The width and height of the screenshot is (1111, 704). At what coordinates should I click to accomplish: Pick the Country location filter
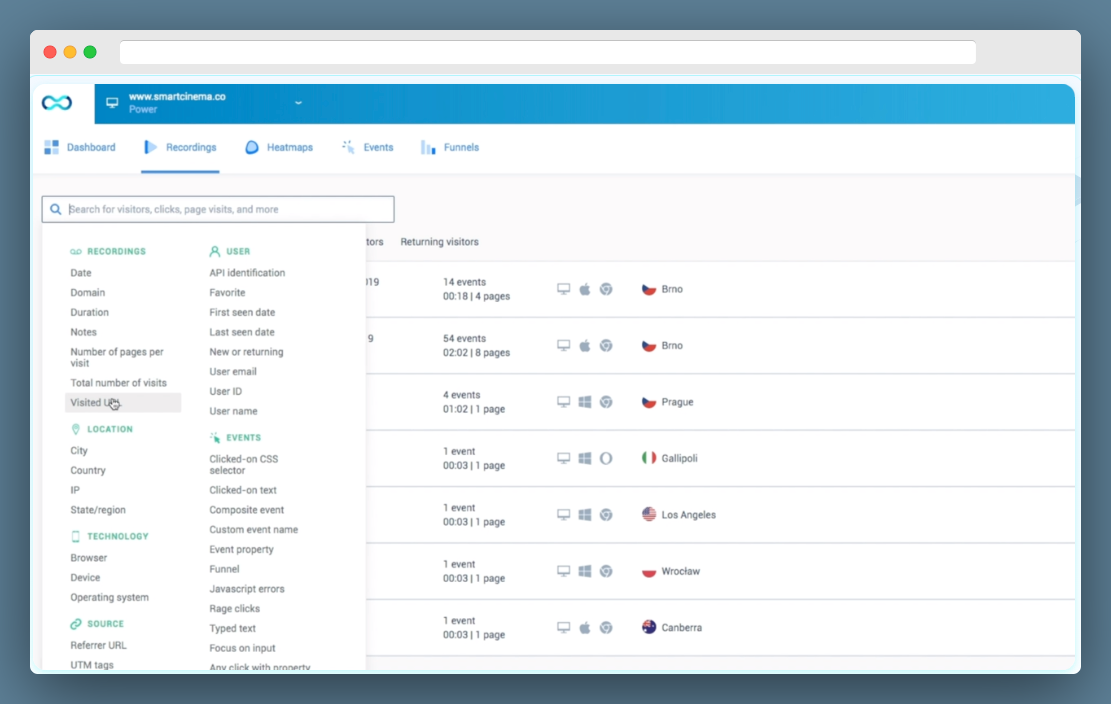[88, 470]
